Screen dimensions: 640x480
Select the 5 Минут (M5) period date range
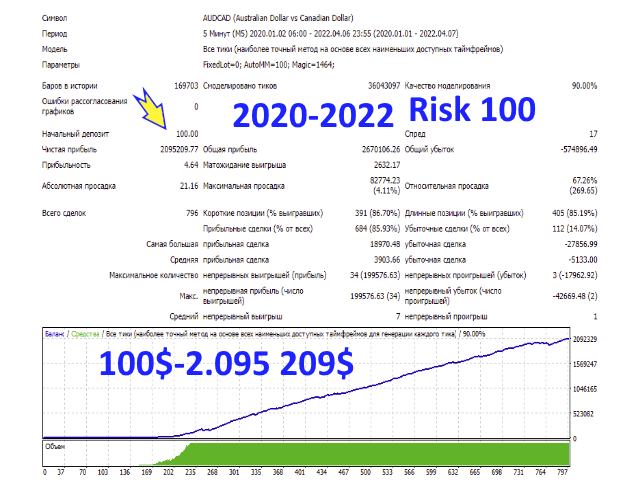(330, 34)
